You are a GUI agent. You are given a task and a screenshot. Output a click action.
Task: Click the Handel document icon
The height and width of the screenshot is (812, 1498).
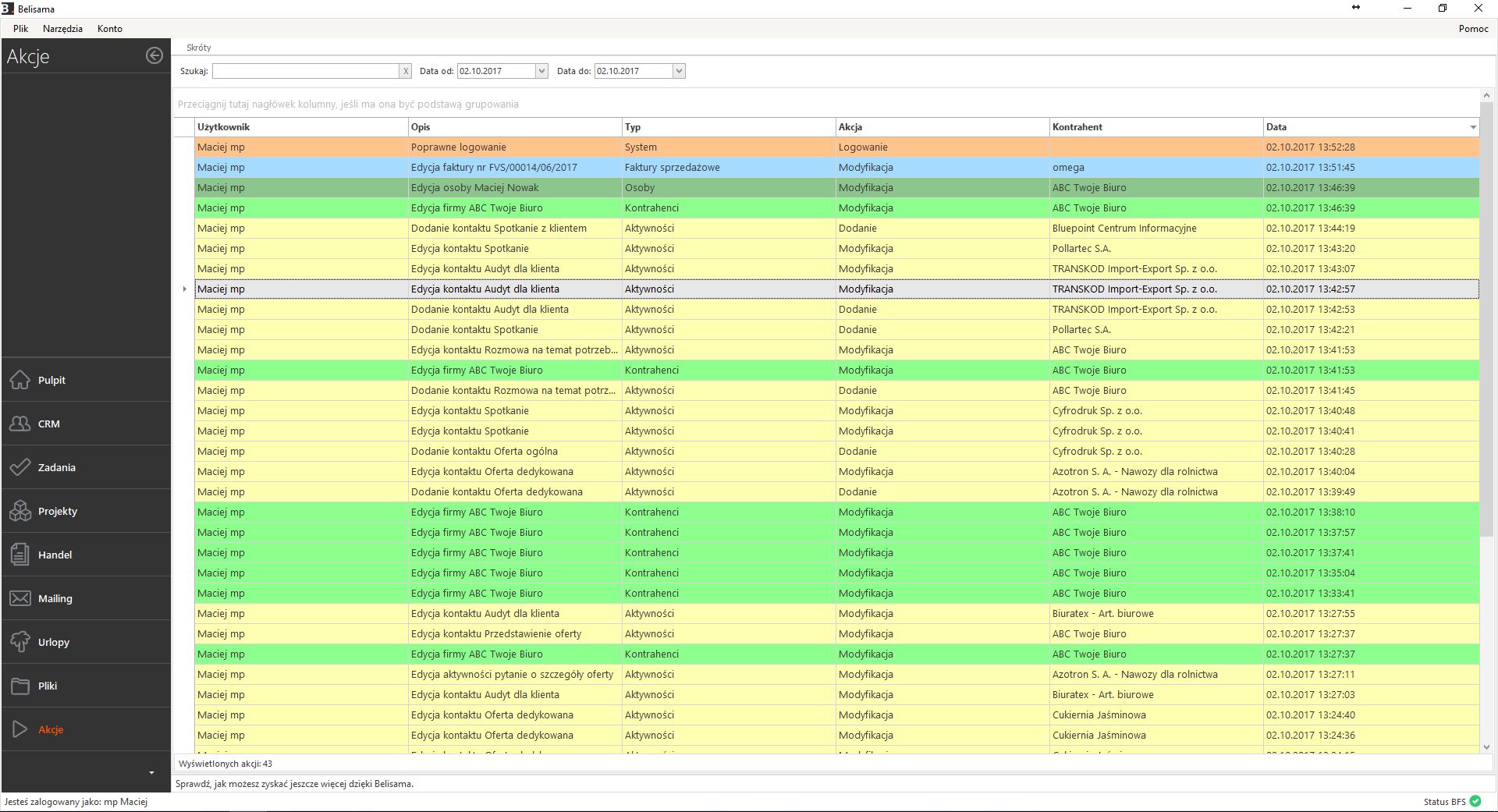(20, 555)
